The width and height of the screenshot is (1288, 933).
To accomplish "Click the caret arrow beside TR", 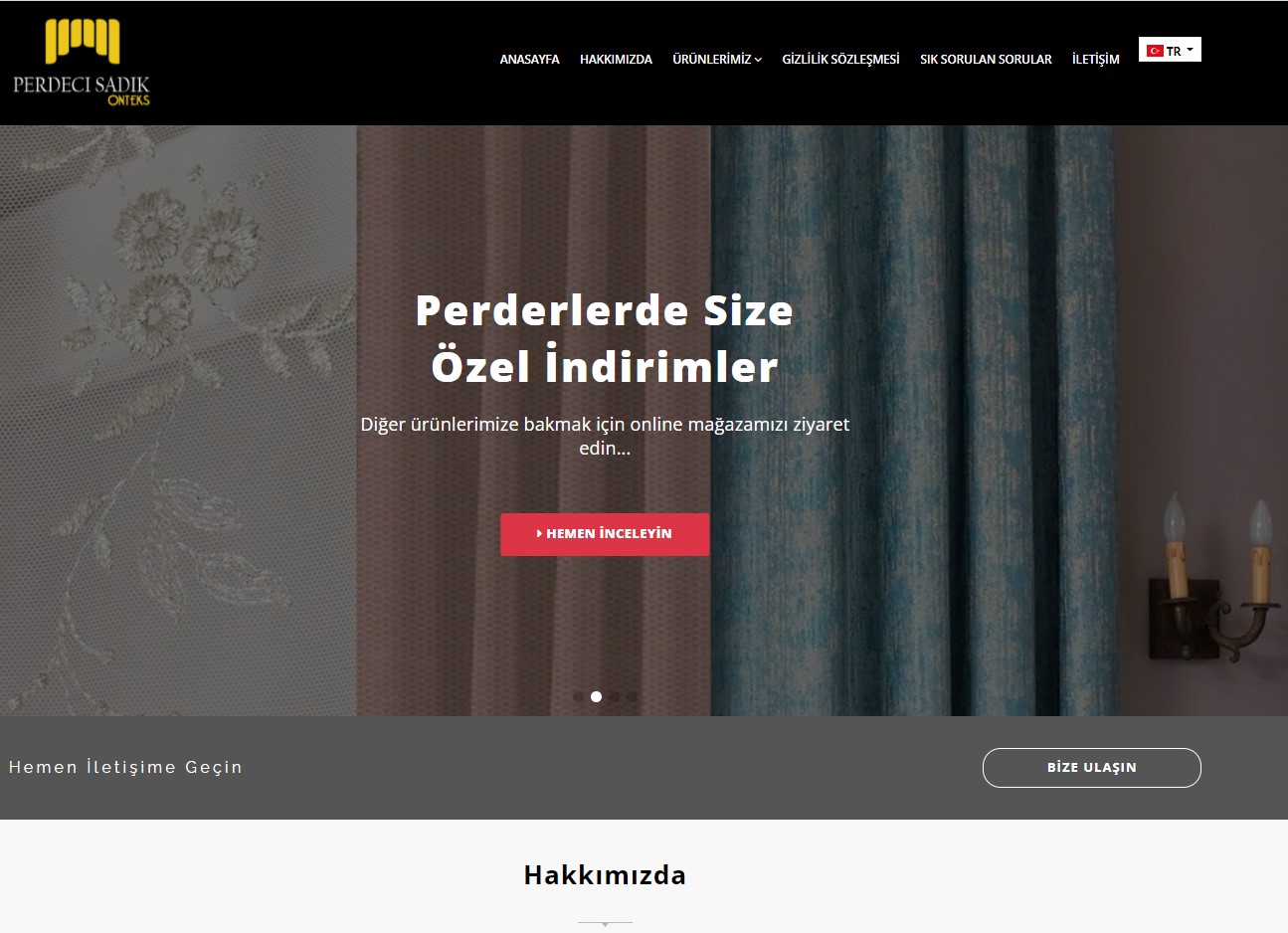I will pyautogui.click(x=1190, y=50).
